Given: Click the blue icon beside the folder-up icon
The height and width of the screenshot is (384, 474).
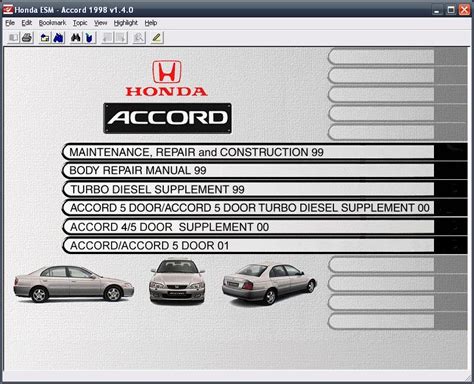Looking at the screenshot, I should coord(58,38).
